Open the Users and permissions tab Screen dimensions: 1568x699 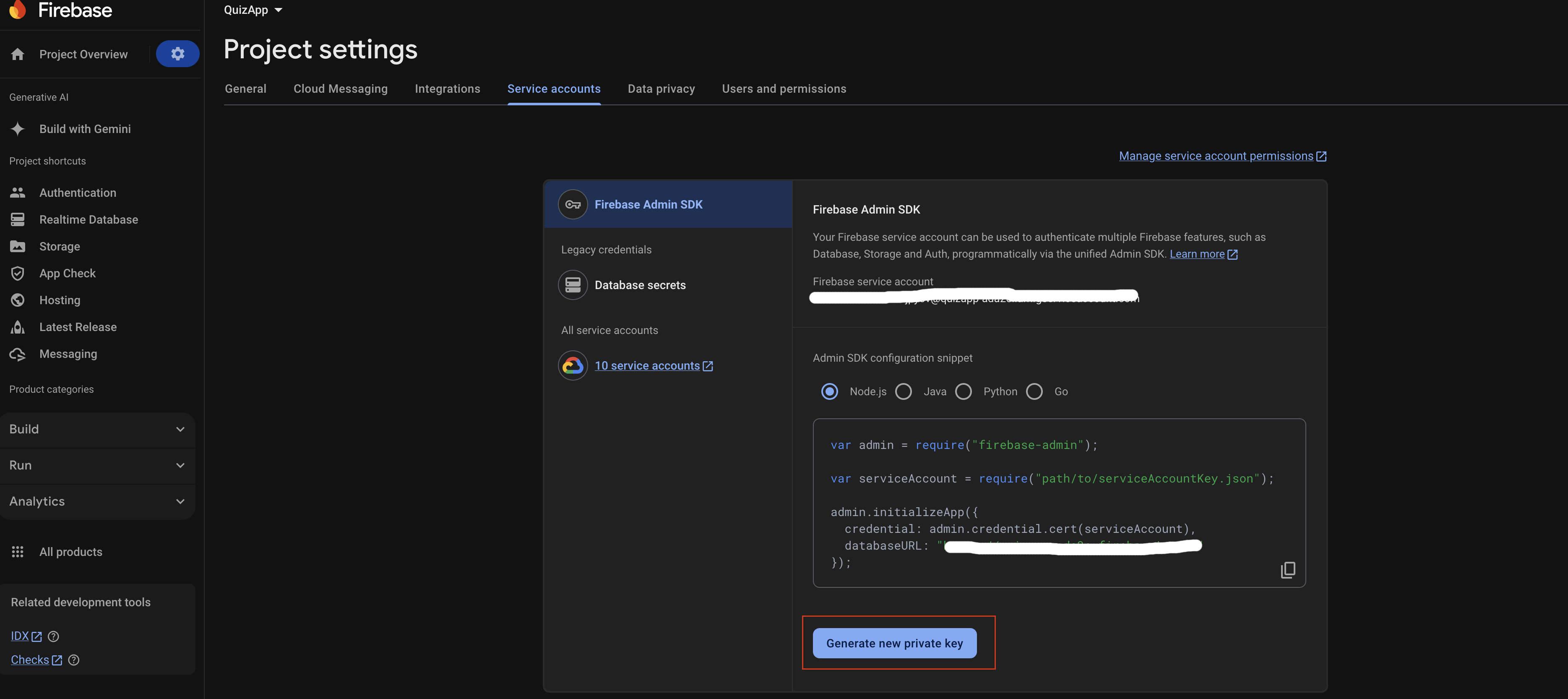pyautogui.click(x=784, y=89)
